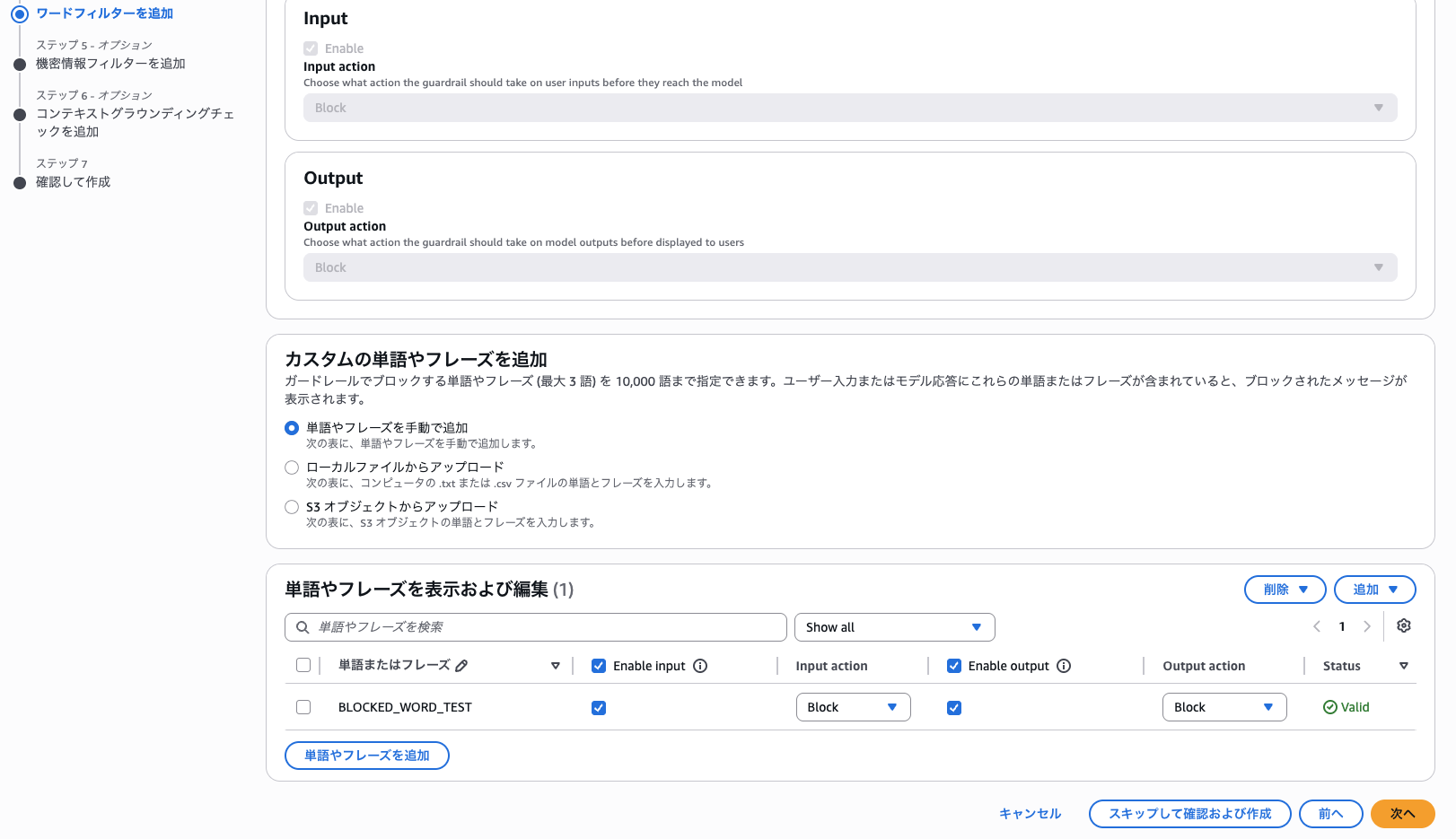The image size is (1456, 839).
Task: Focus the 単語やフレーズを検索 search field
Action: pos(536,627)
